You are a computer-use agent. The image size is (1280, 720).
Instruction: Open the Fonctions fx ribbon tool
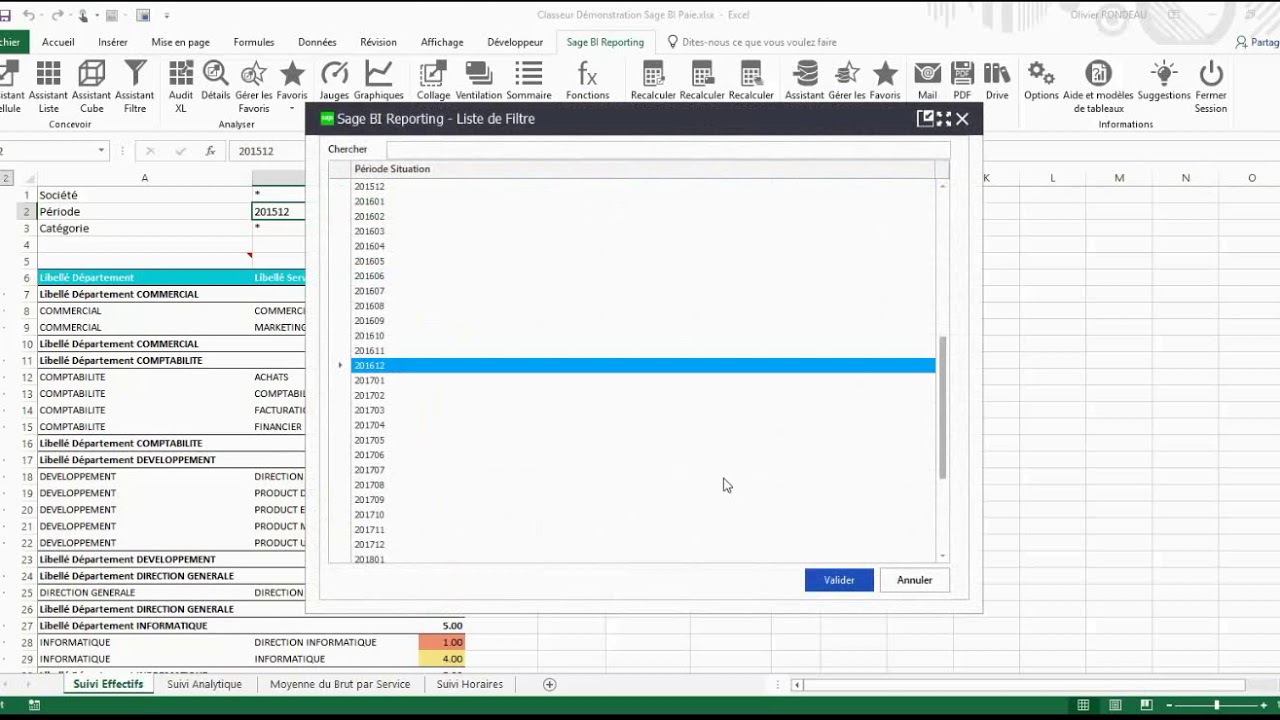point(587,81)
